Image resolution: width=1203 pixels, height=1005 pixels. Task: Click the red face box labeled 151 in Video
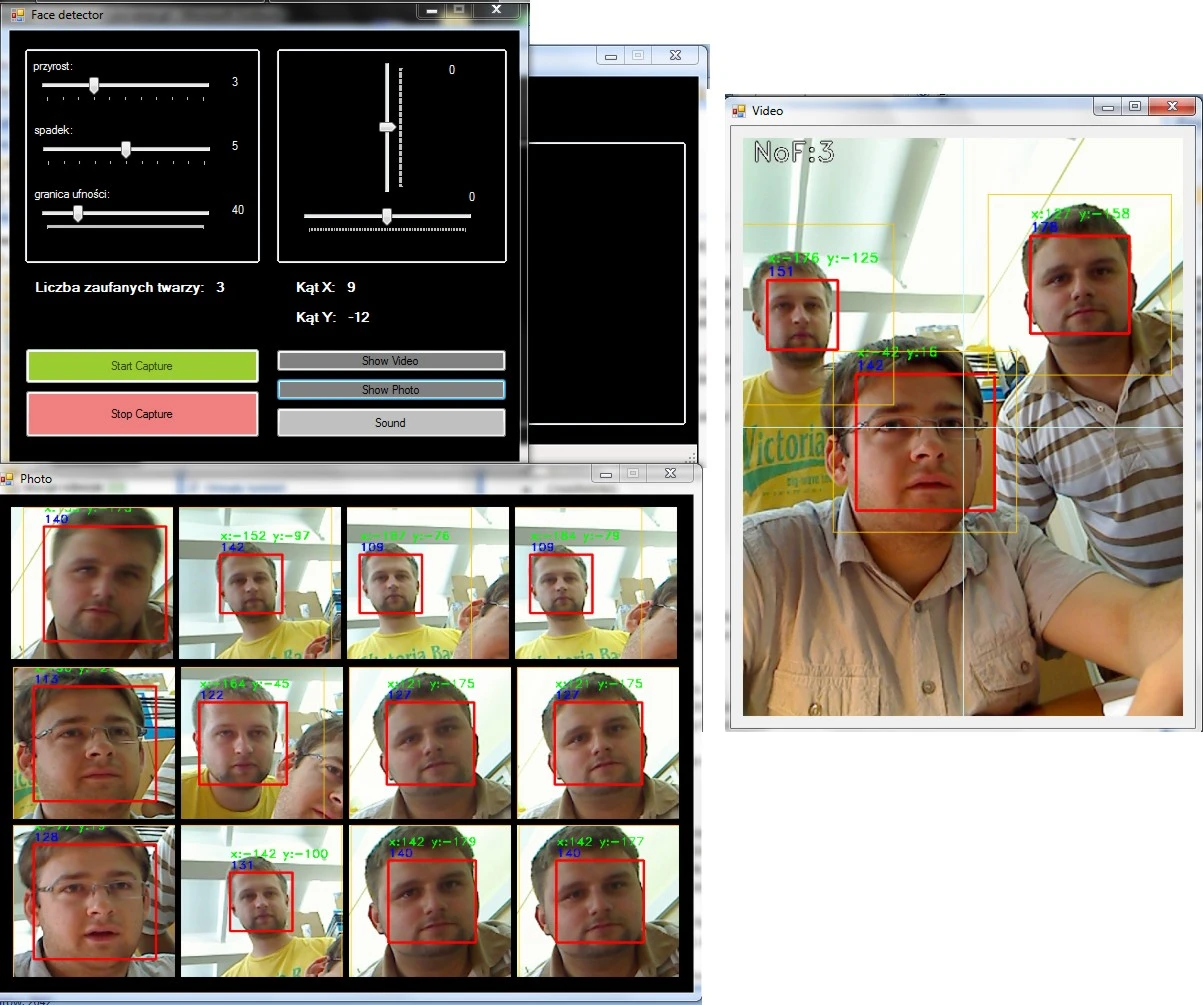[802, 314]
